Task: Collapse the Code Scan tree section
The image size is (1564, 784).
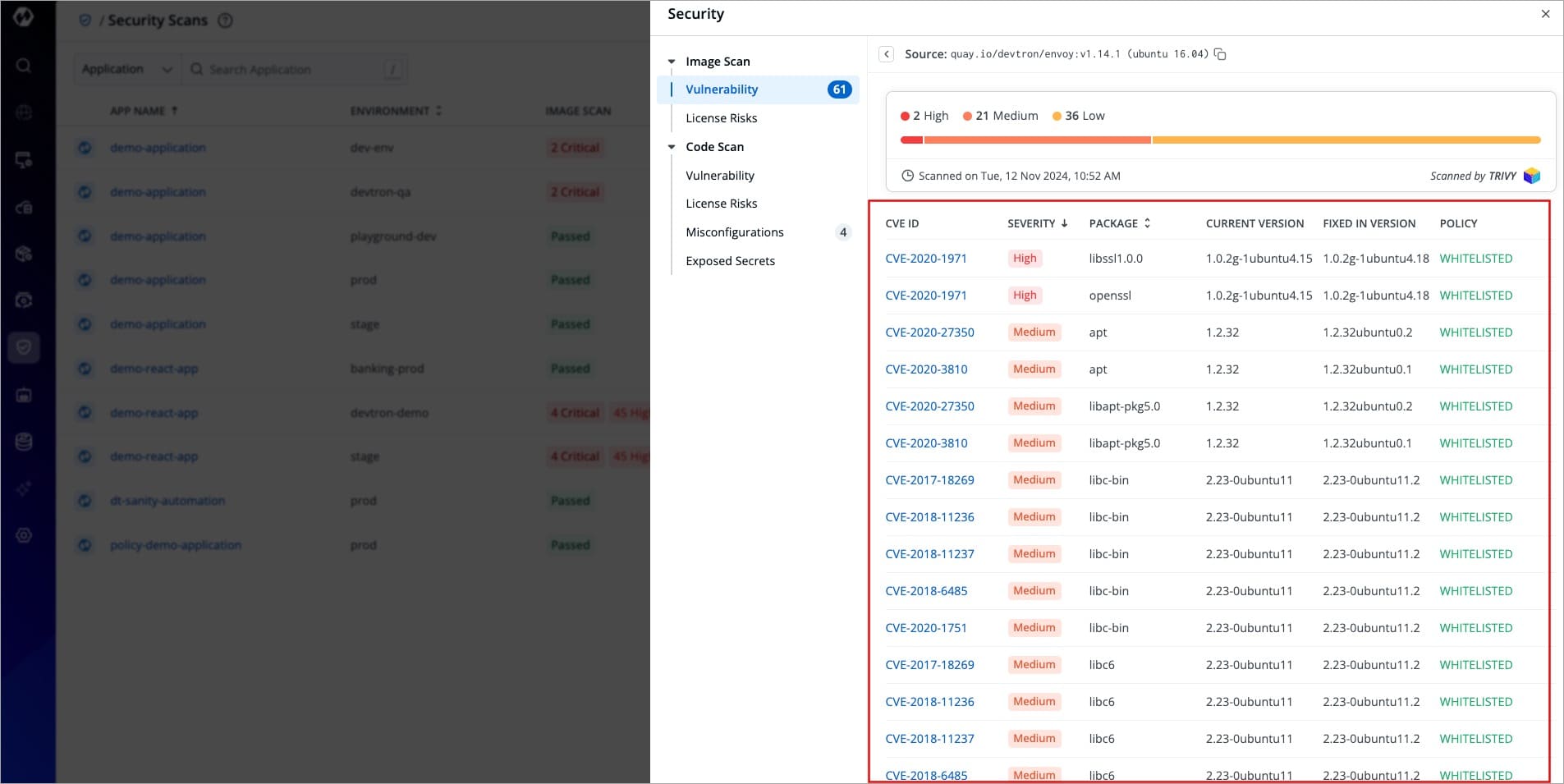Action: [672, 147]
